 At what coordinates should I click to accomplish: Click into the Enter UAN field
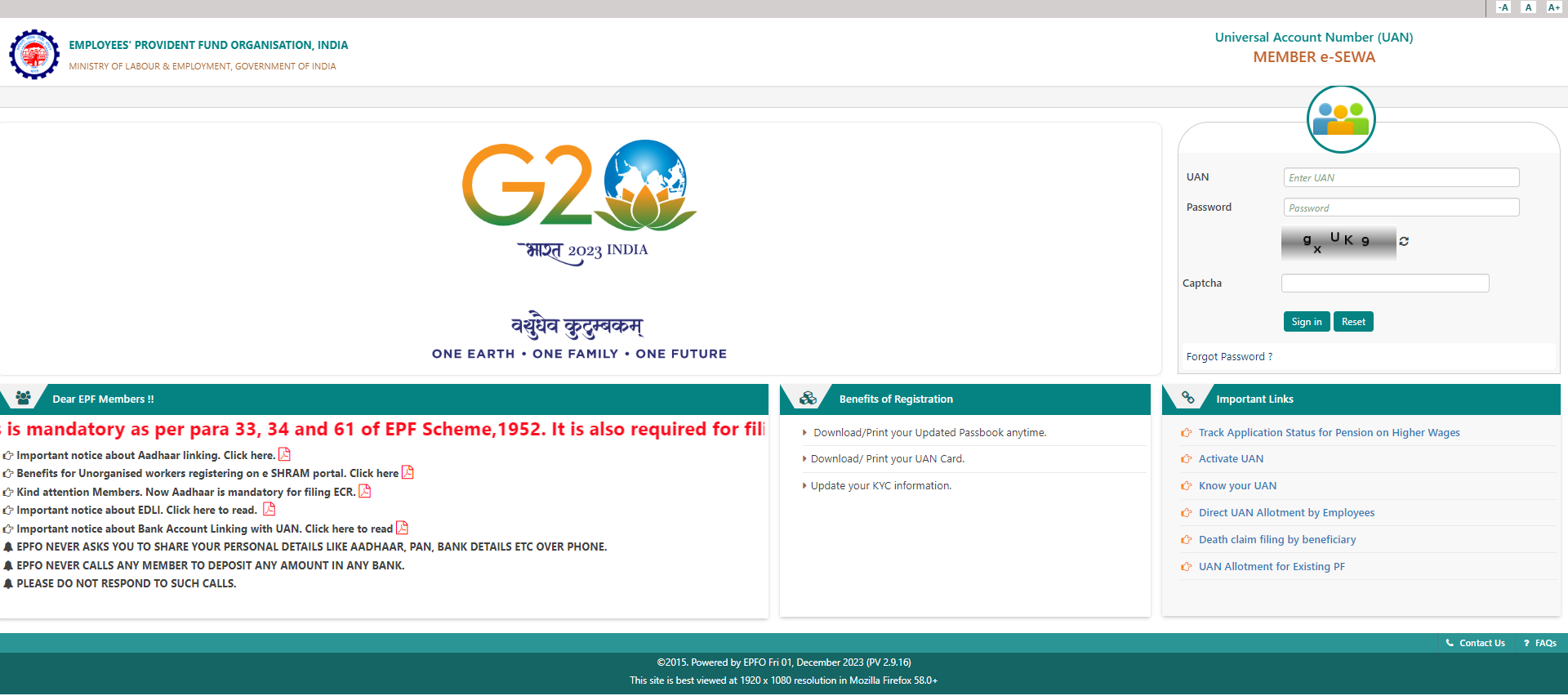click(1401, 177)
